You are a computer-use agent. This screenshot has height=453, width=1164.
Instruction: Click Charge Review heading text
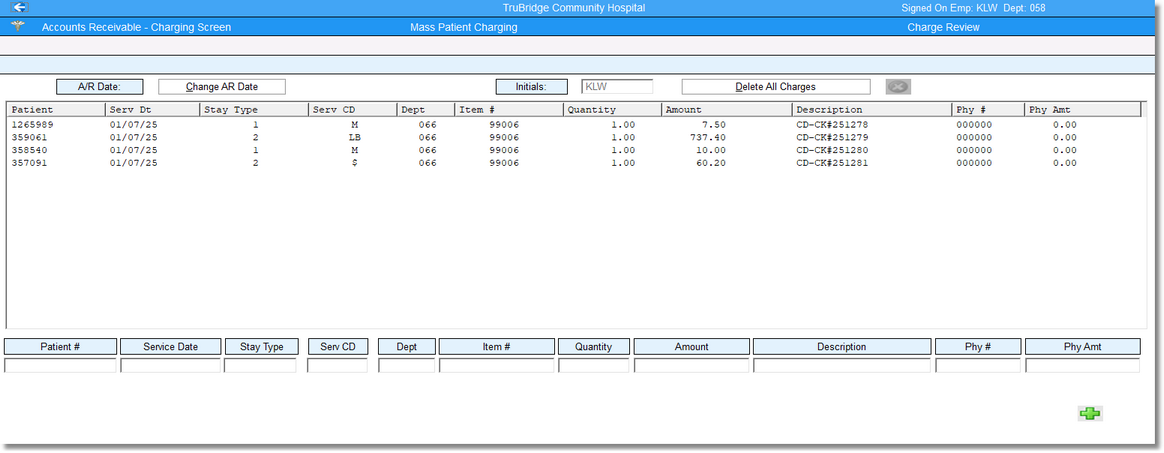tap(944, 27)
